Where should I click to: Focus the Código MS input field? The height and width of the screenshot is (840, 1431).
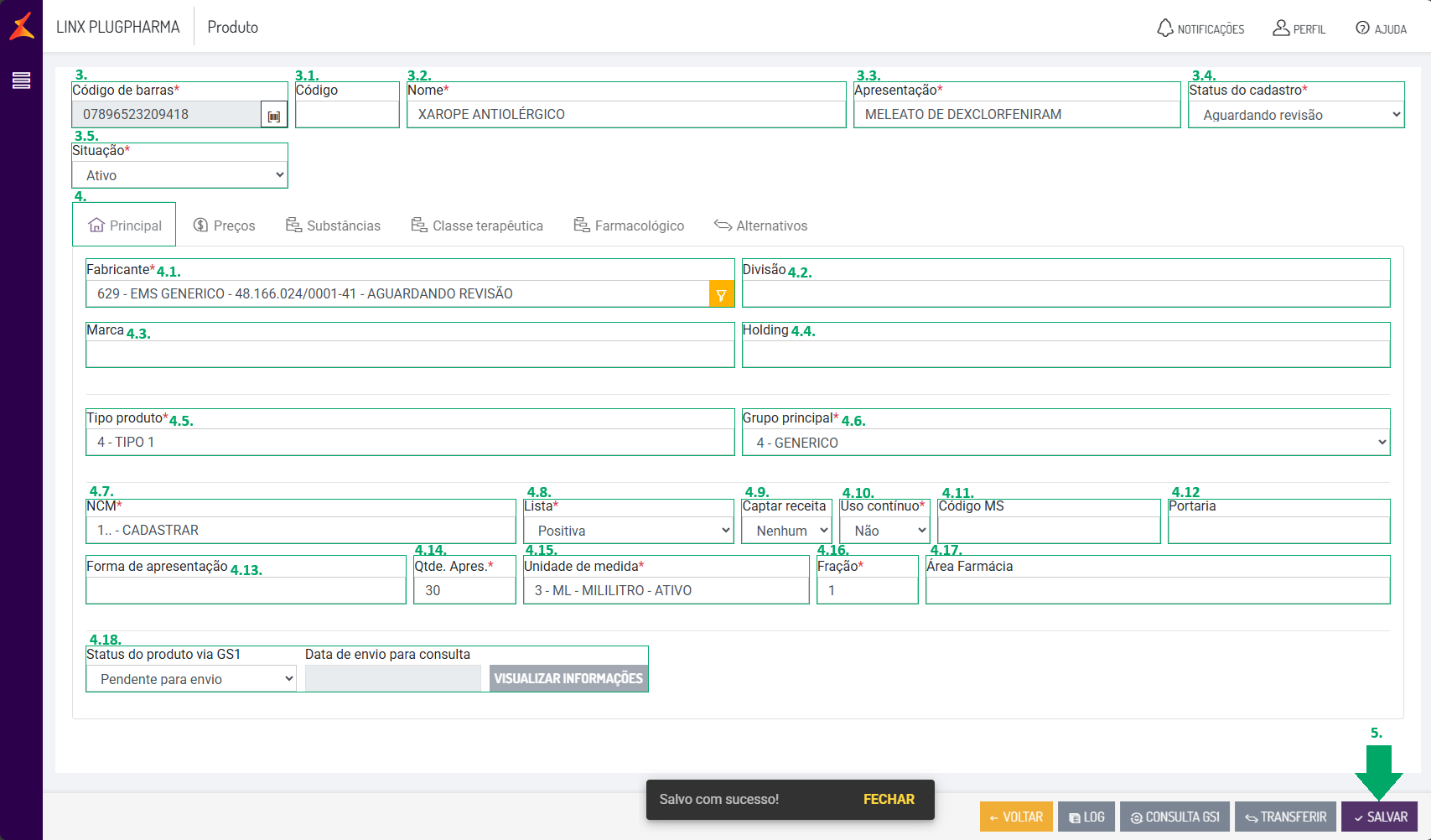(1049, 530)
